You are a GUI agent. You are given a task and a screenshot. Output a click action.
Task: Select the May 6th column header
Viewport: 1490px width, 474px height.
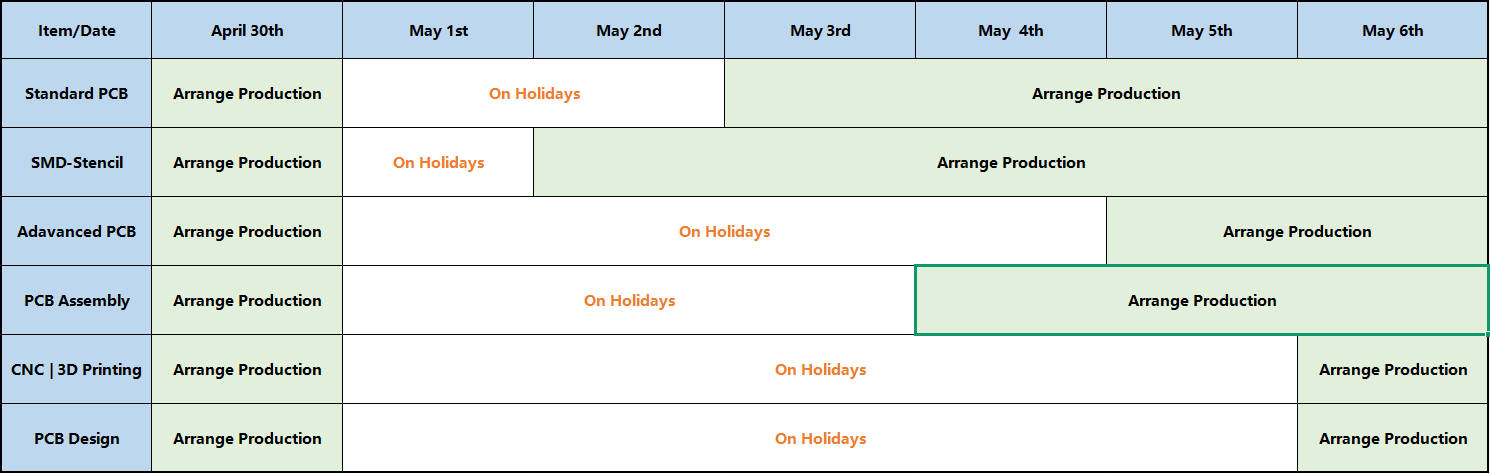[x=1392, y=30]
